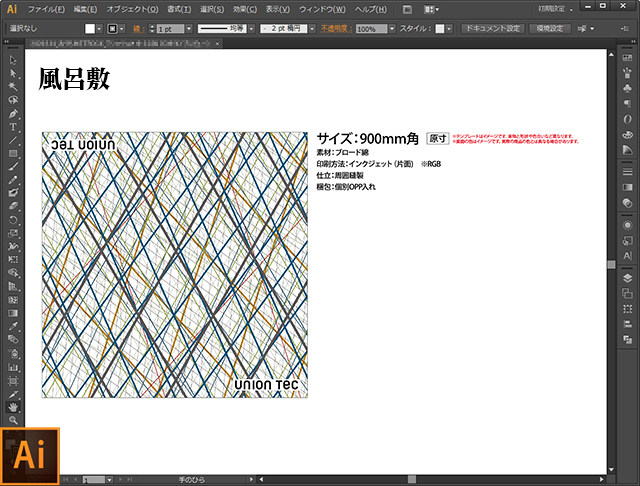Image resolution: width=640 pixels, height=486 pixels.
Task: Expand the opacity 100% dropdown
Action: tap(392, 29)
